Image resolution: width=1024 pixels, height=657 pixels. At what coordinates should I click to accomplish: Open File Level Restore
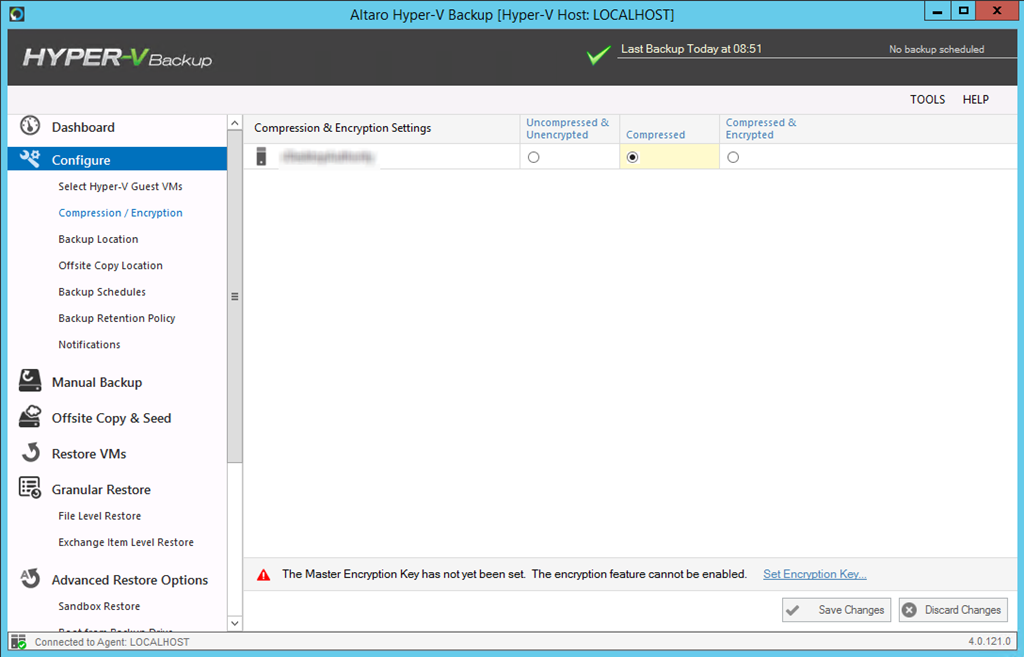click(x=99, y=516)
